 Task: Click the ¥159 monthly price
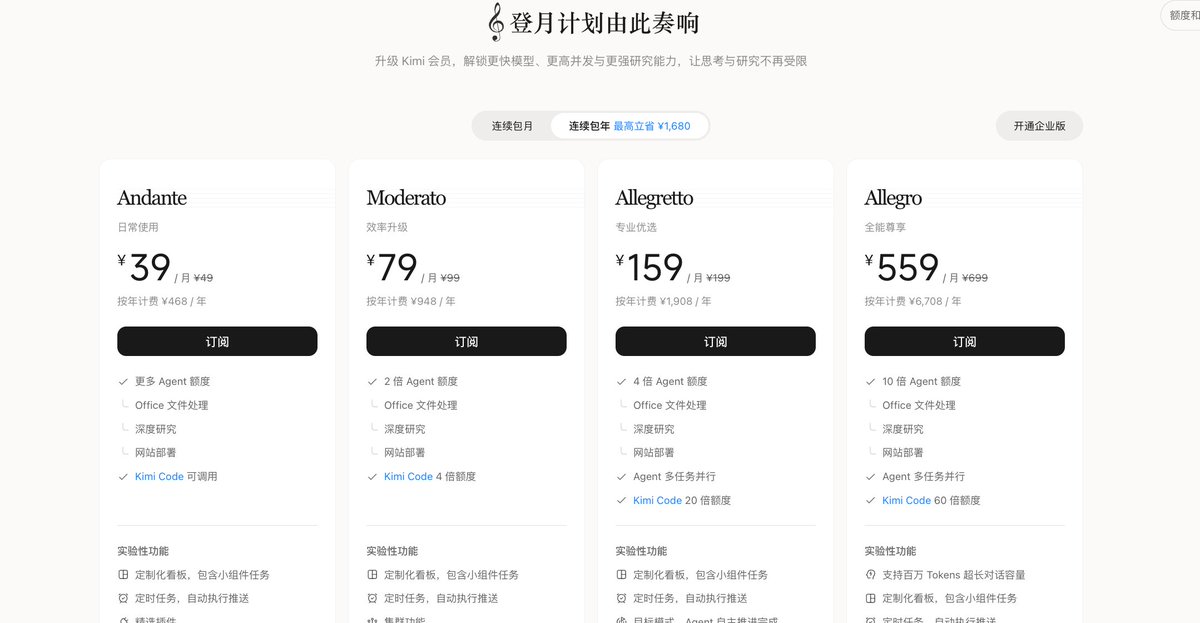point(649,268)
